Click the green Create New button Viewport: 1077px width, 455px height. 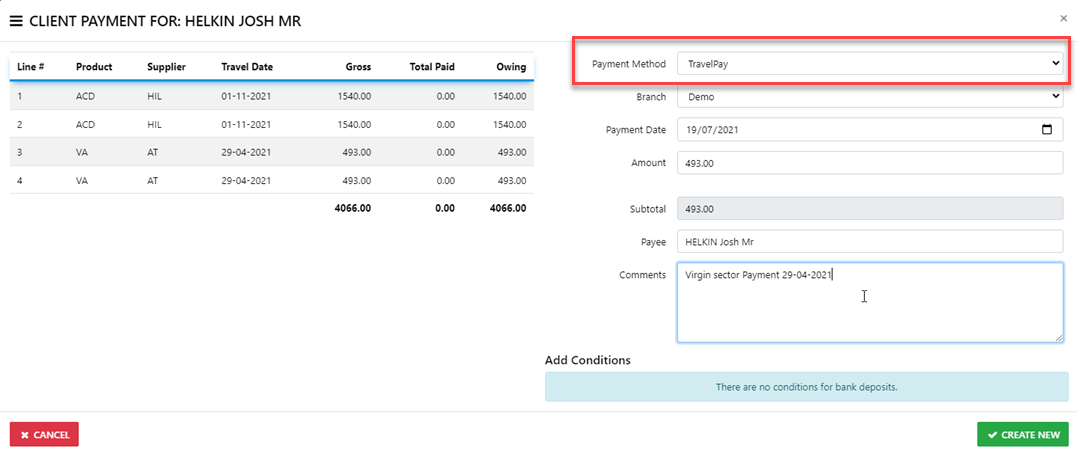coord(1022,435)
